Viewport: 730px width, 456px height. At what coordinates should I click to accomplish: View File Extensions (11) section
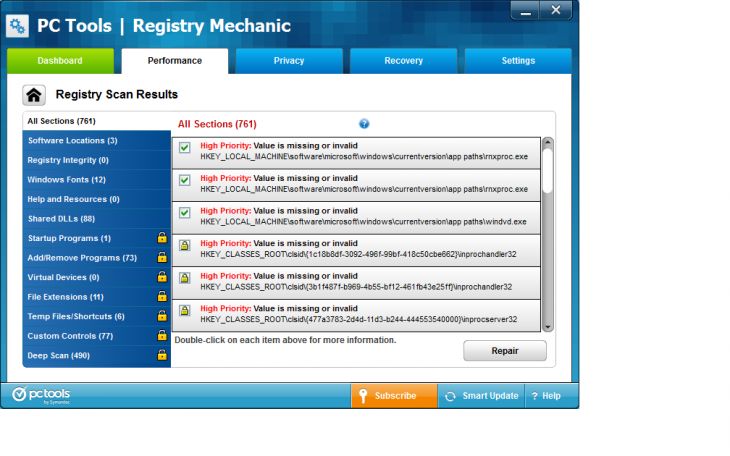(x=97, y=297)
